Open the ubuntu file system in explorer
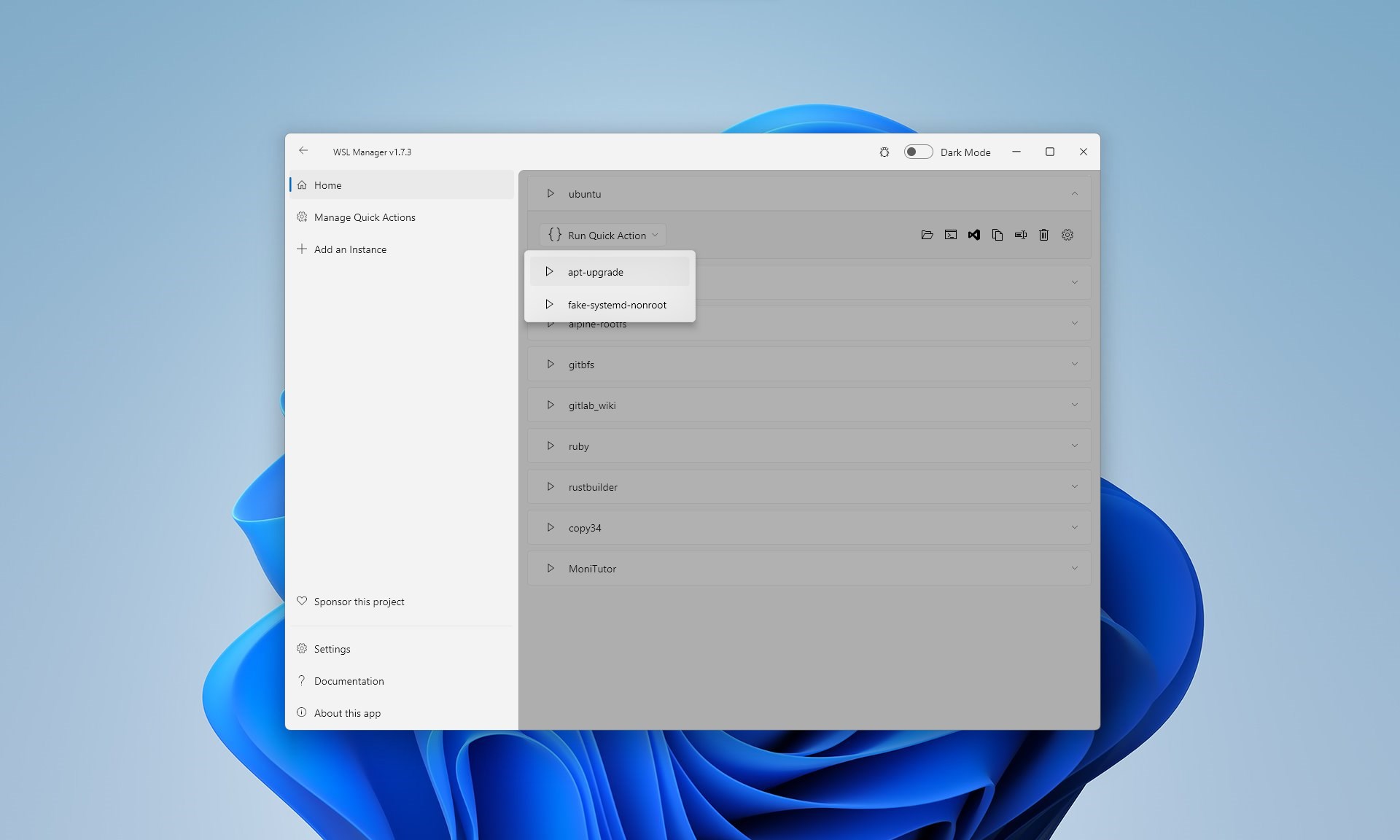This screenshot has width=1400, height=840. tap(927, 235)
